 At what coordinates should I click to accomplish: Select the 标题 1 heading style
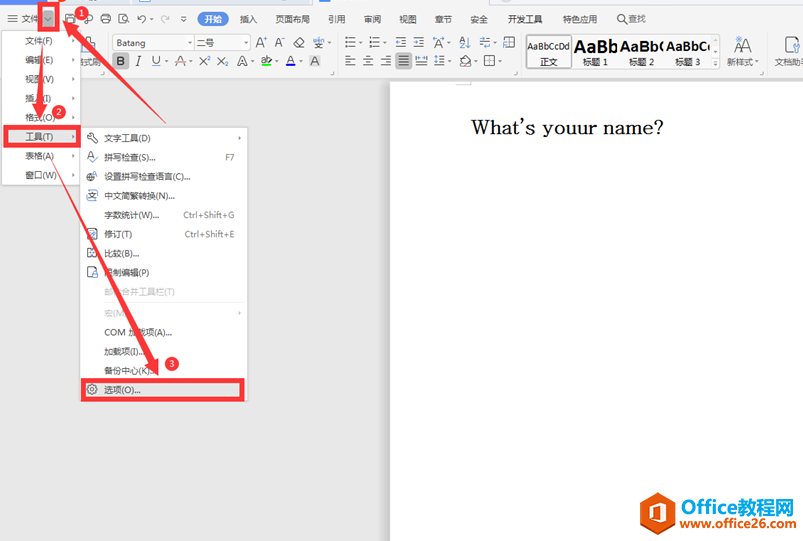click(x=595, y=51)
